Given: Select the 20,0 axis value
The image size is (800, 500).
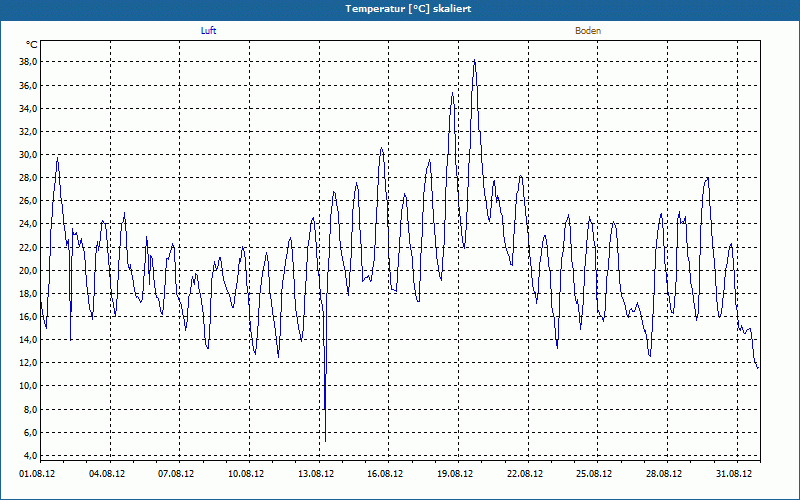Looking at the screenshot, I should point(29,270).
